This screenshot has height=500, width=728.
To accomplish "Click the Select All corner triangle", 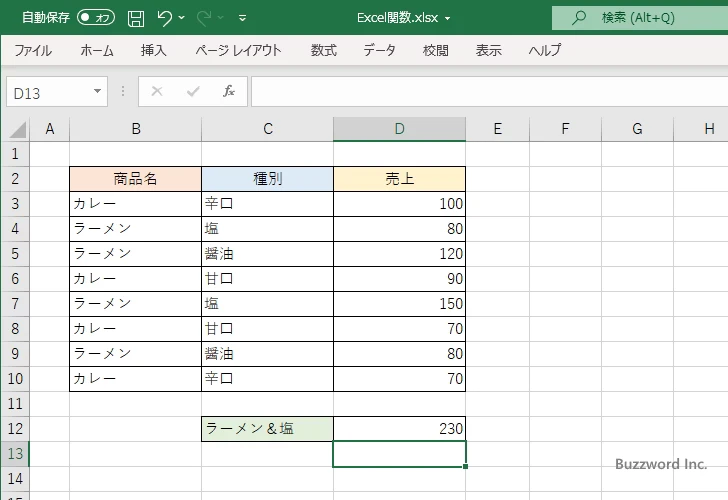I will click(17, 130).
